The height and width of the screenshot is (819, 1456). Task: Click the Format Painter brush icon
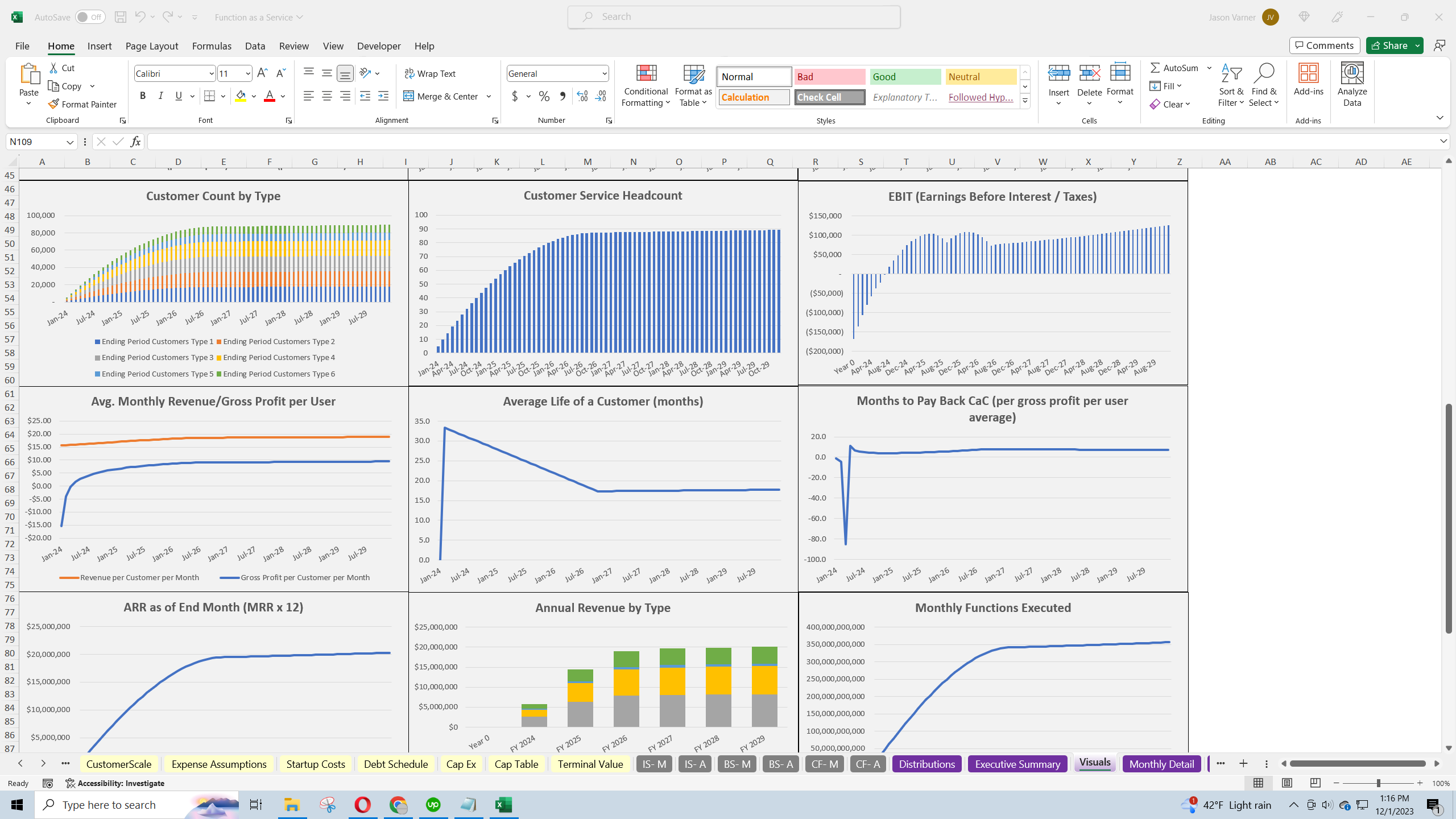(54, 104)
